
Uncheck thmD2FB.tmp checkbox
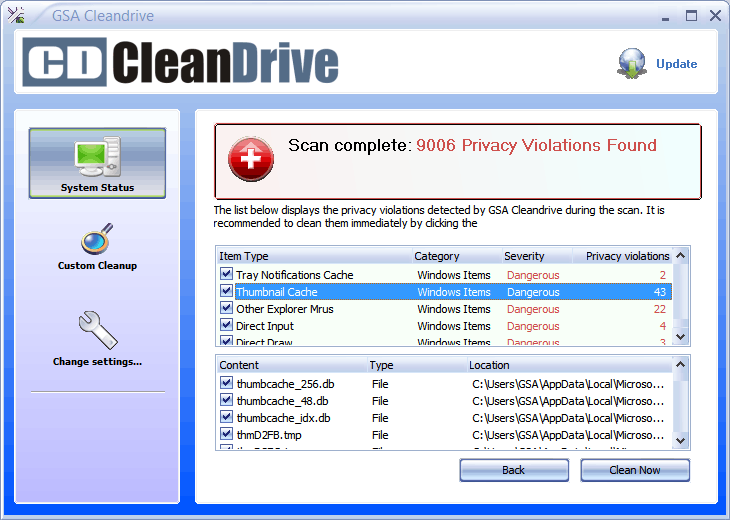tap(226, 434)
